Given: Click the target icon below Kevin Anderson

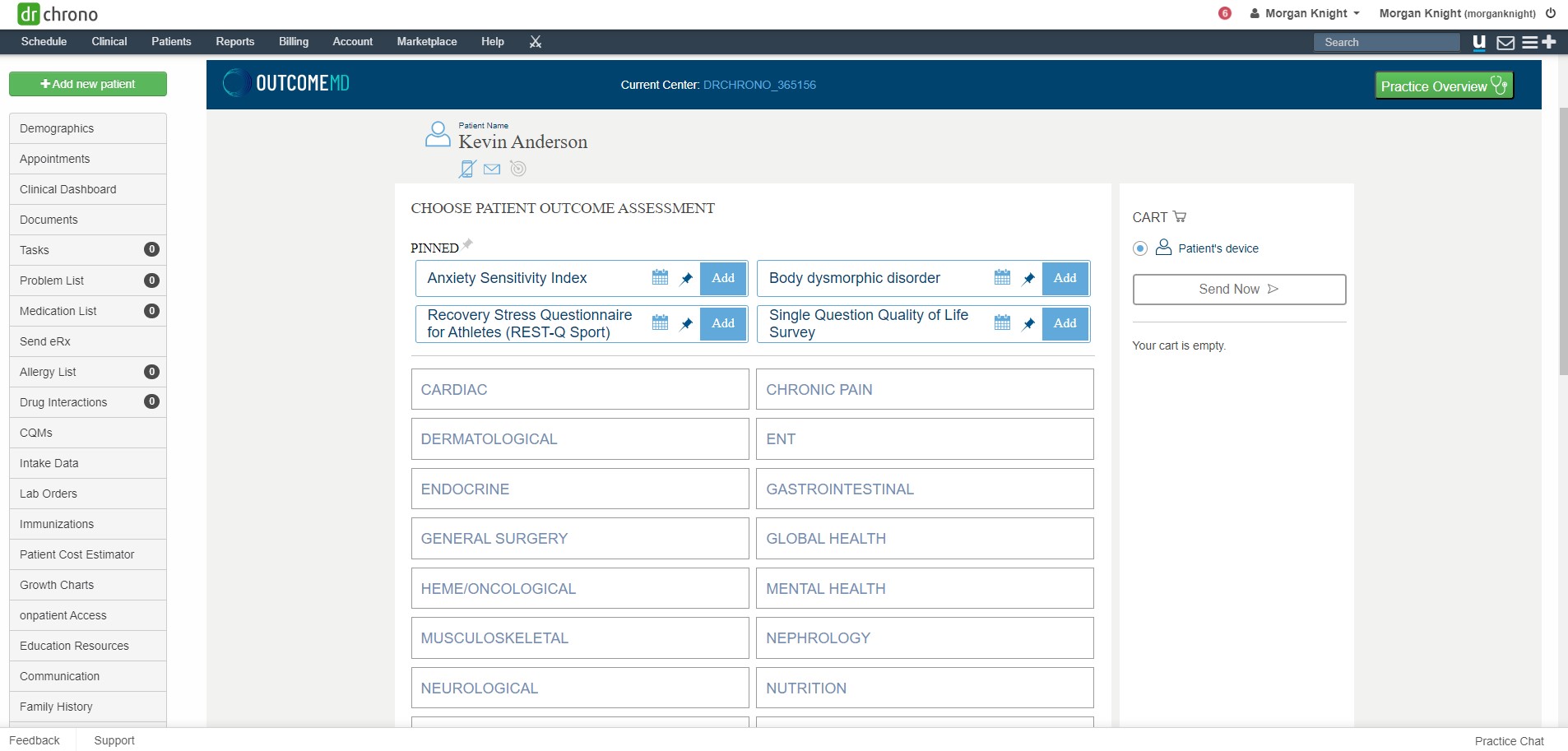Looking at the screenshot, I should click(x=517, y=169).
